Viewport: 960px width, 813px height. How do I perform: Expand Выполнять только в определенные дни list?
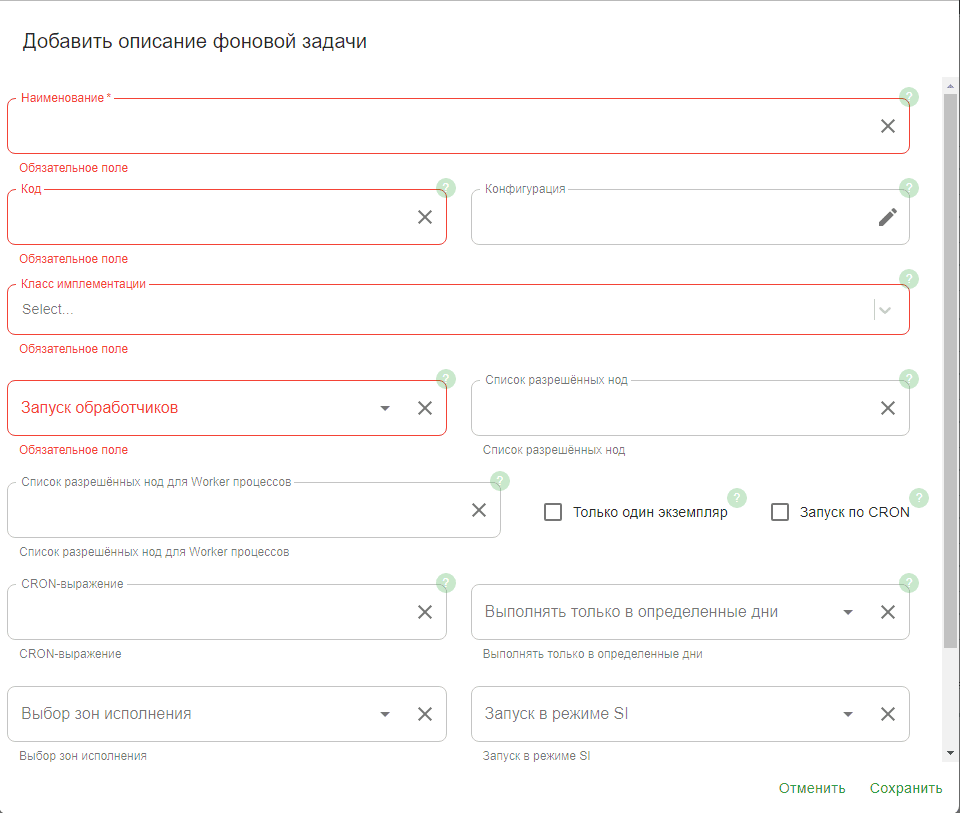click(x=848, y=612)
